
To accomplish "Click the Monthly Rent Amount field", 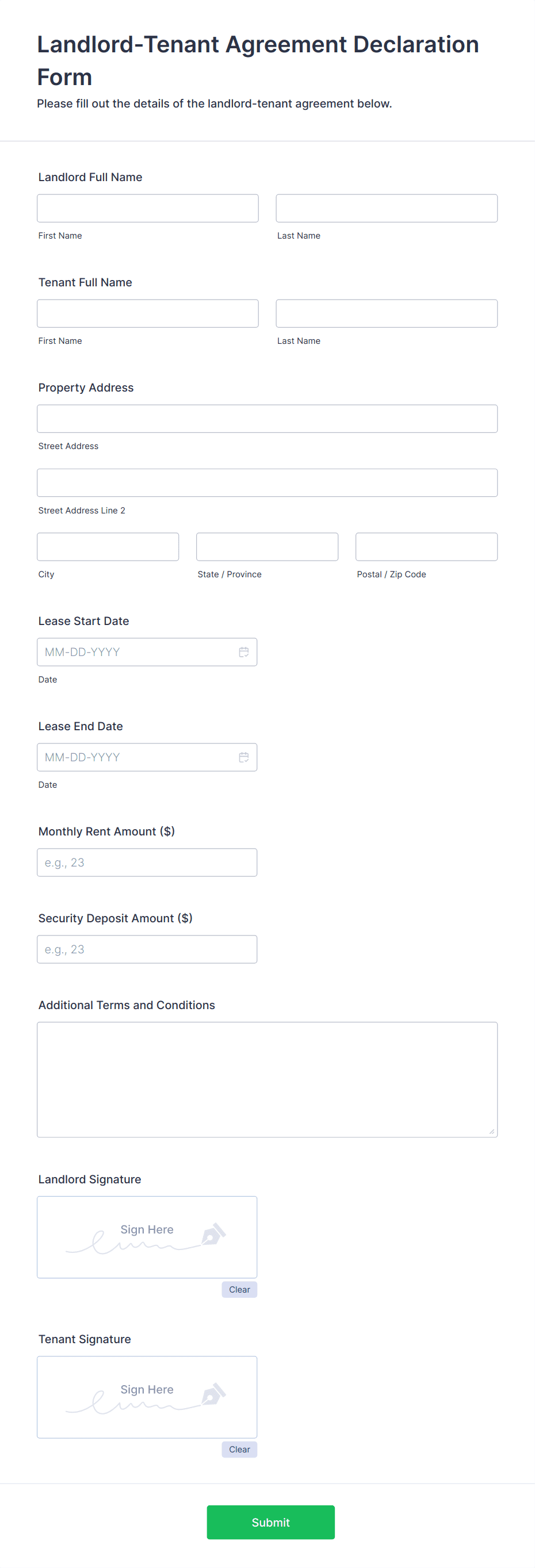I will (x=147, y=862).
